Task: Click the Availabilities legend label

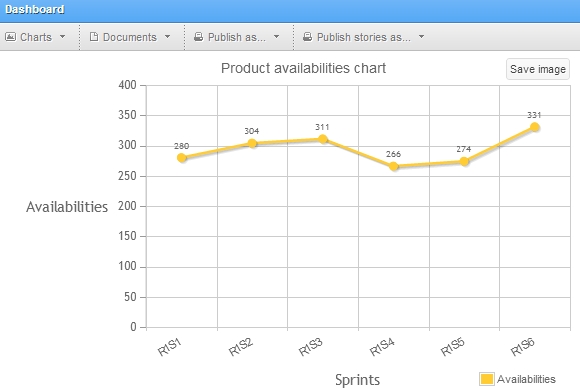Action: pos(526,379)
